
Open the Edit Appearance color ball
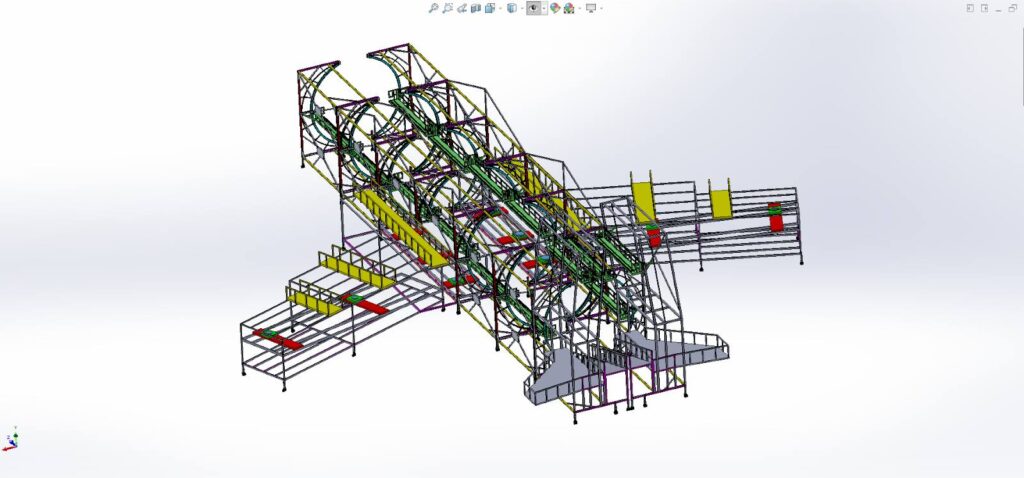tap(555, 8)
